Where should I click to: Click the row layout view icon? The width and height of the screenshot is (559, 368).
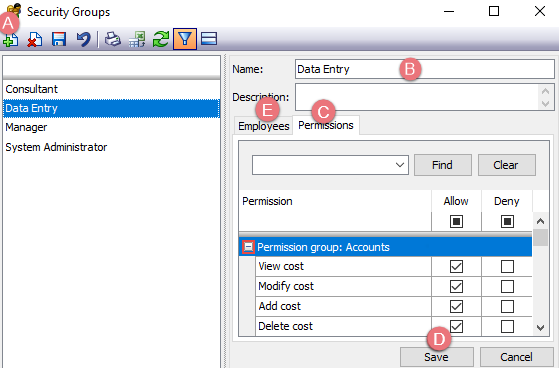coord(209,39)
